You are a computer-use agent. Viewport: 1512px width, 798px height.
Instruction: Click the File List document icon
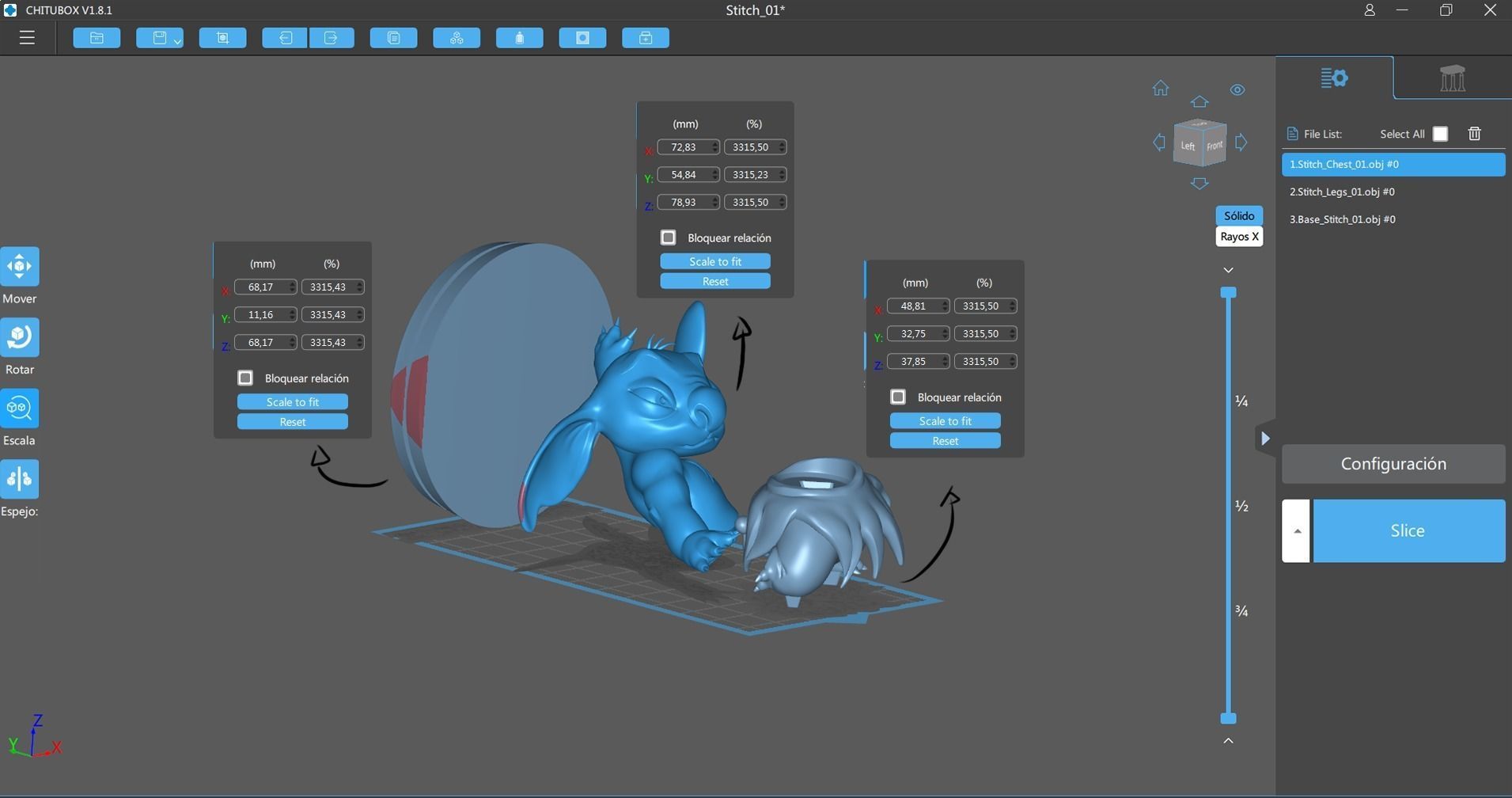click(x=1292, y=134)
